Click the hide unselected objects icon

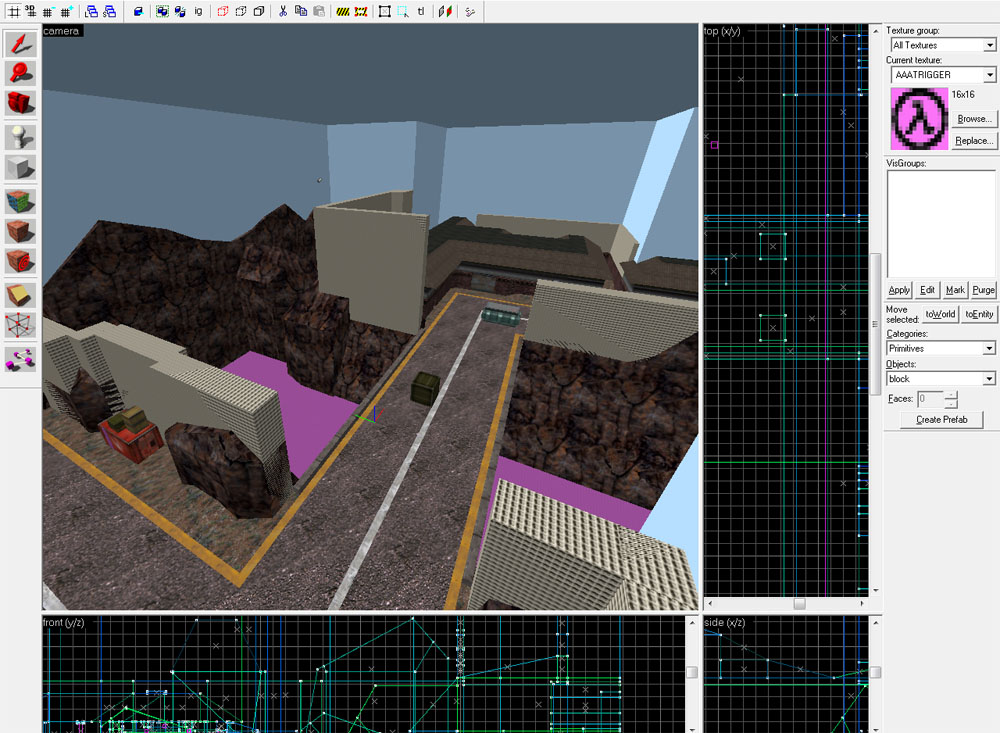(x=240, y=11)
